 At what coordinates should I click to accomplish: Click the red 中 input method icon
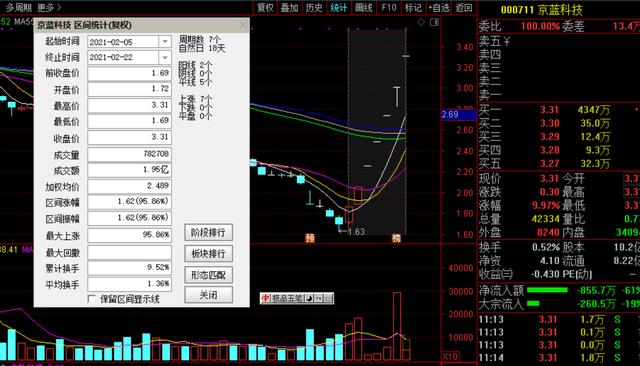[265, 299]
